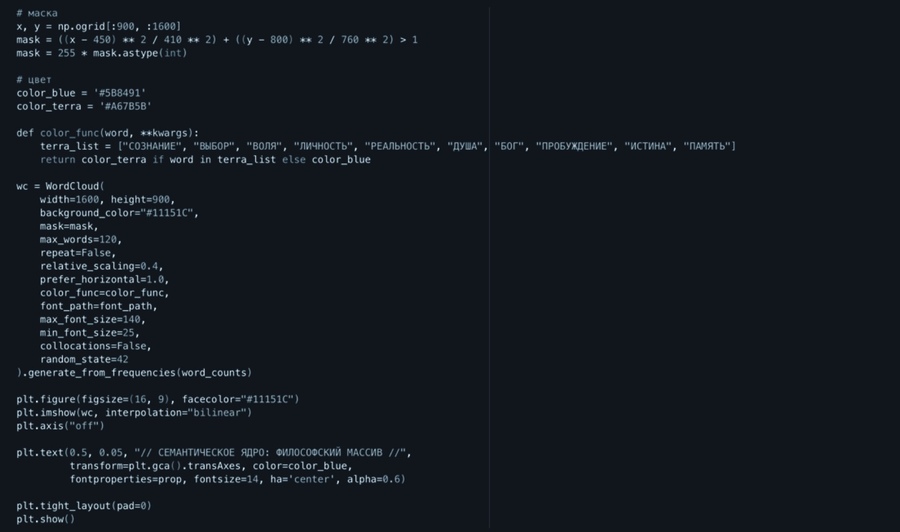Click the '#5B8491' color_blue hex value
This screenshot has height=532, width=900.
pos(122,92)
